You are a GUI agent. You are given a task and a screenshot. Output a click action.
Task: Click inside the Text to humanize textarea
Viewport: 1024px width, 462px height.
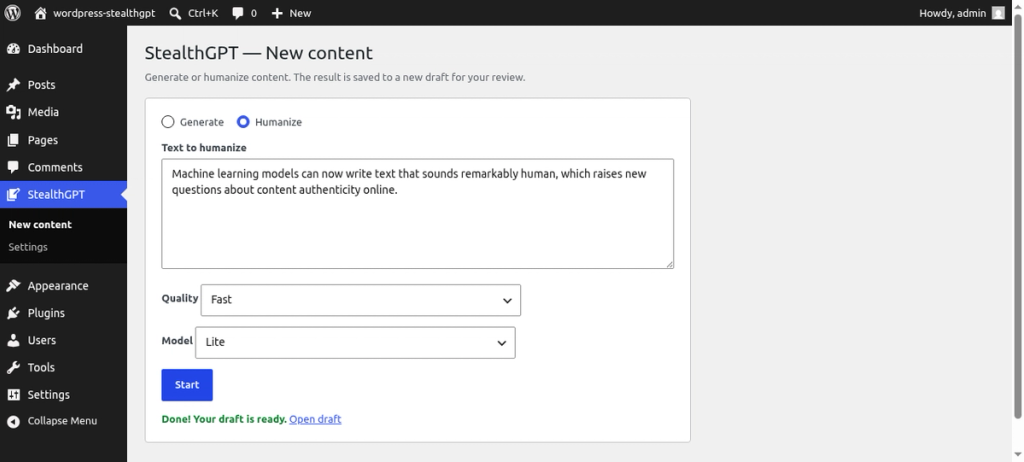click(x=417, y=214)
